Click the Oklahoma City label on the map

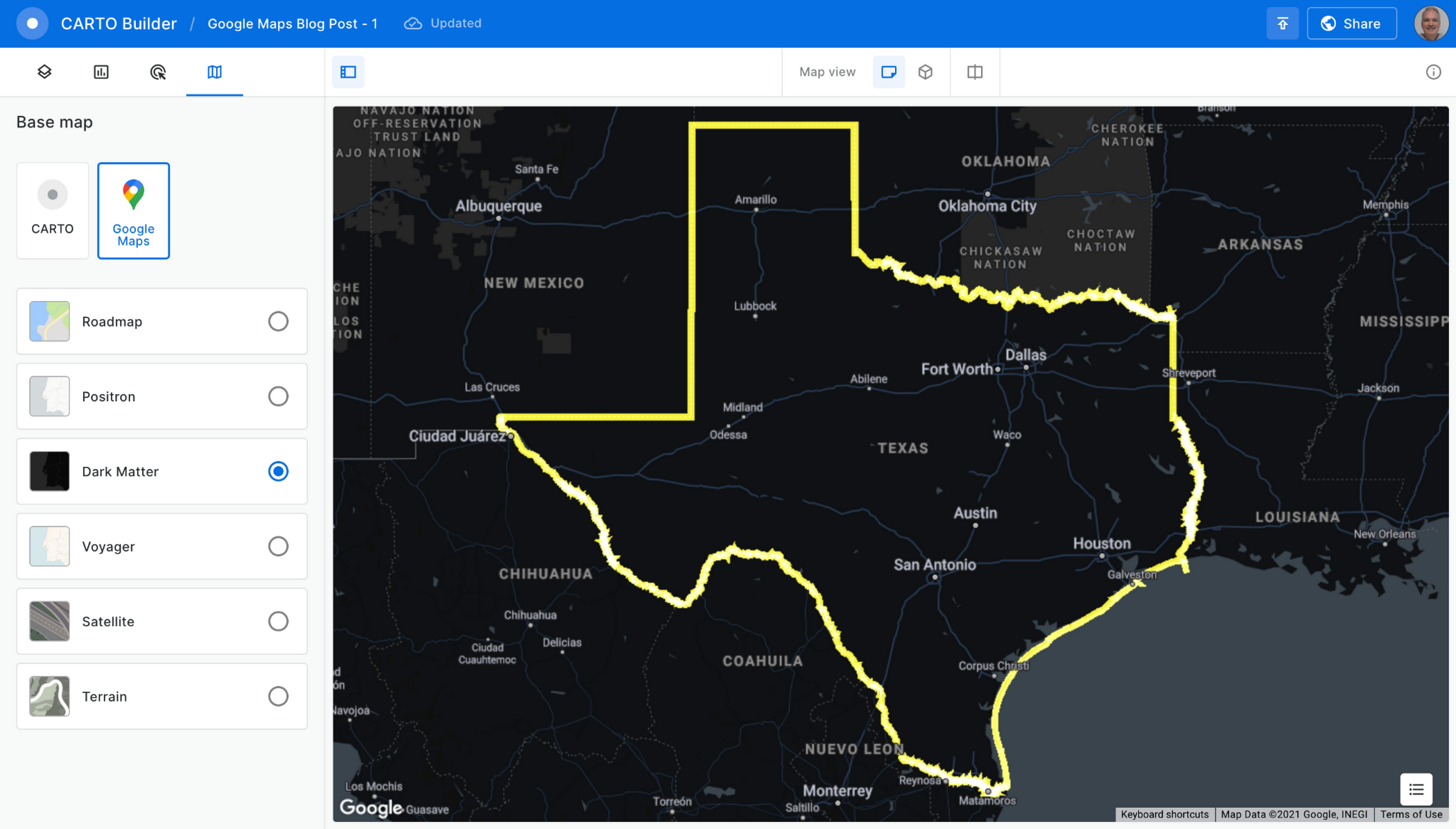987,206
